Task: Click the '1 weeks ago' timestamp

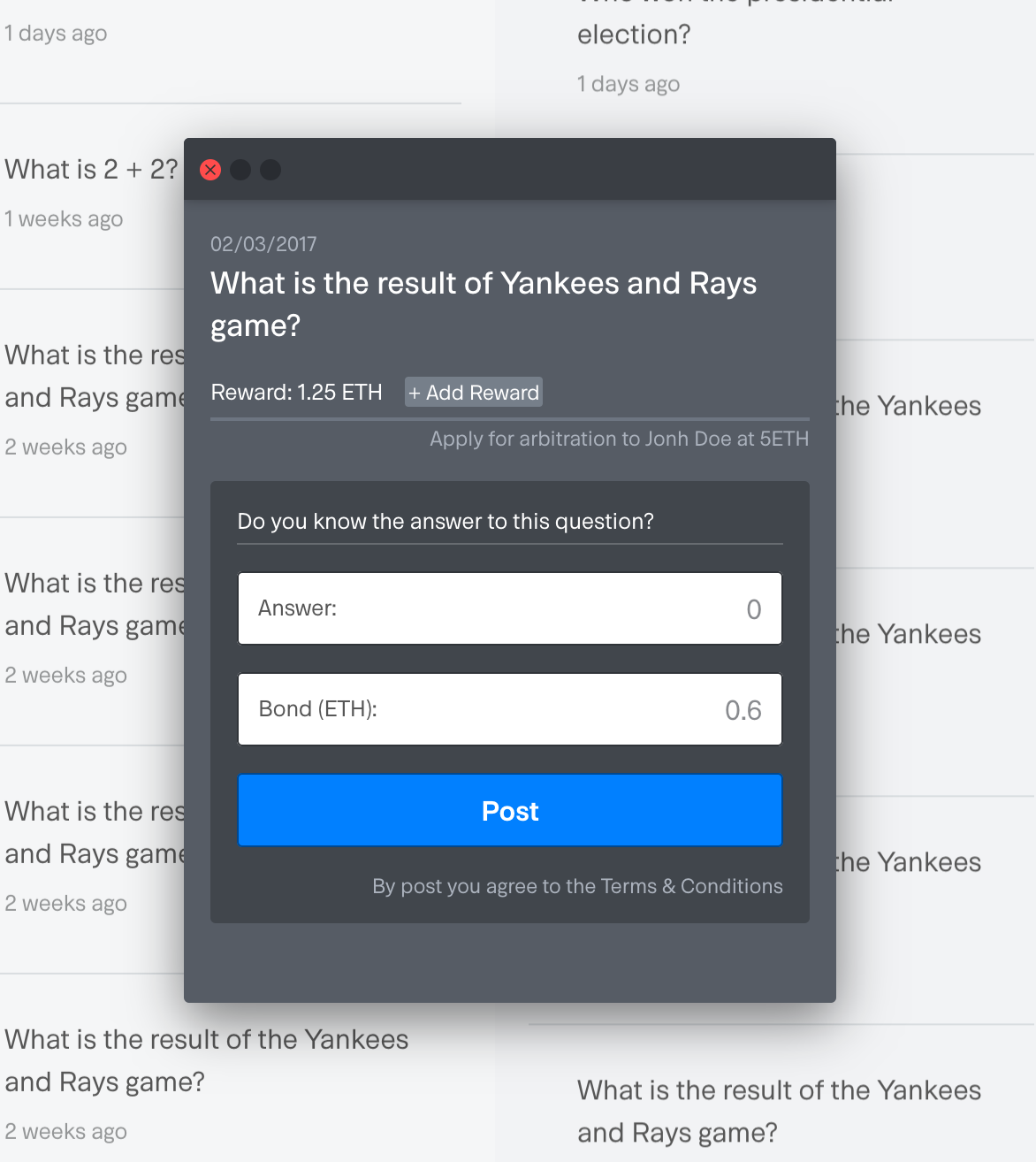Action: coord(64,218)
